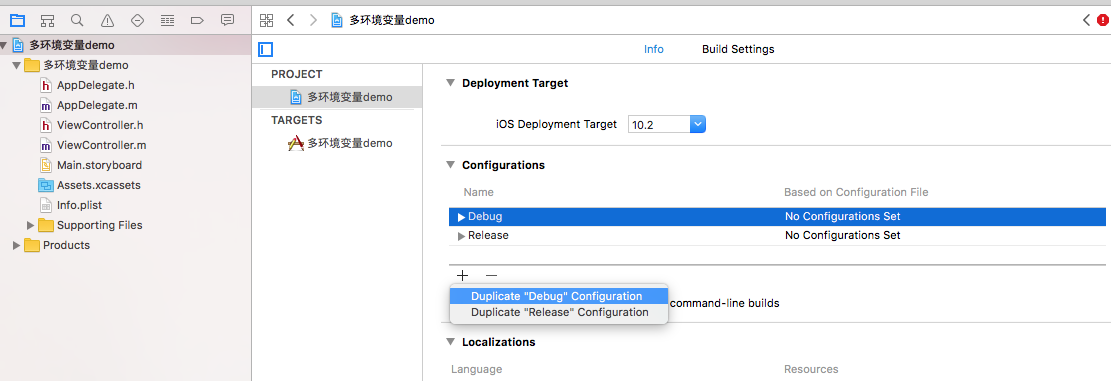Screen dimensions: 1111x381
Task: Click Release's No Configurations Set cell
Action: (842, 236)
